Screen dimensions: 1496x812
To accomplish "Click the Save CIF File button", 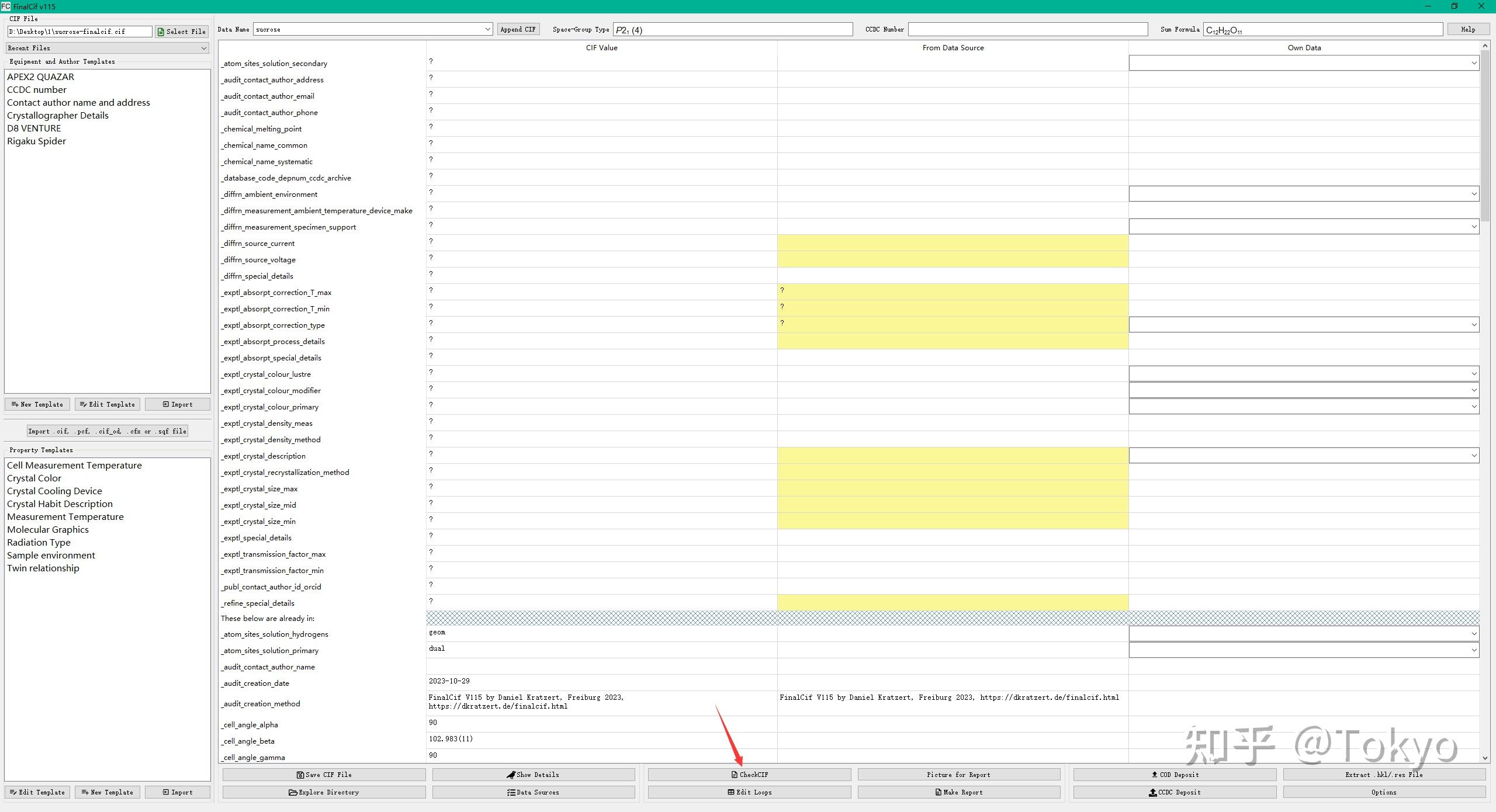I will [324, 775].
